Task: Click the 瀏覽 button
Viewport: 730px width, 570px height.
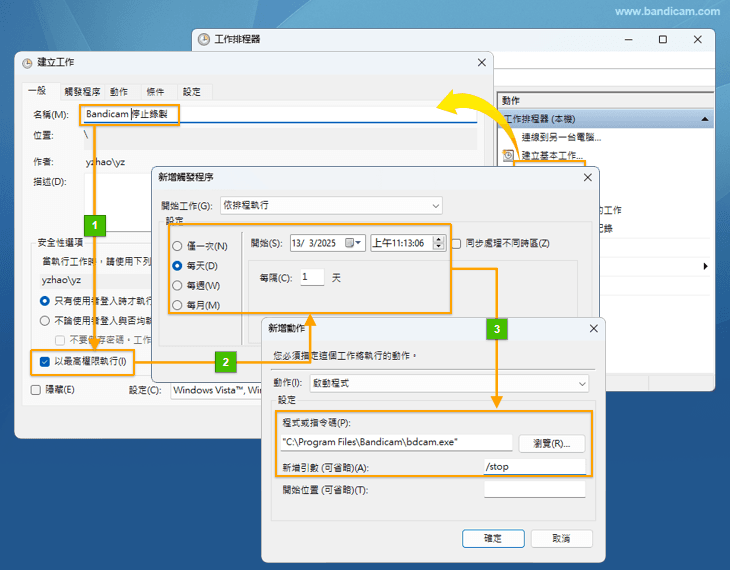Action: tap(552, 443)
